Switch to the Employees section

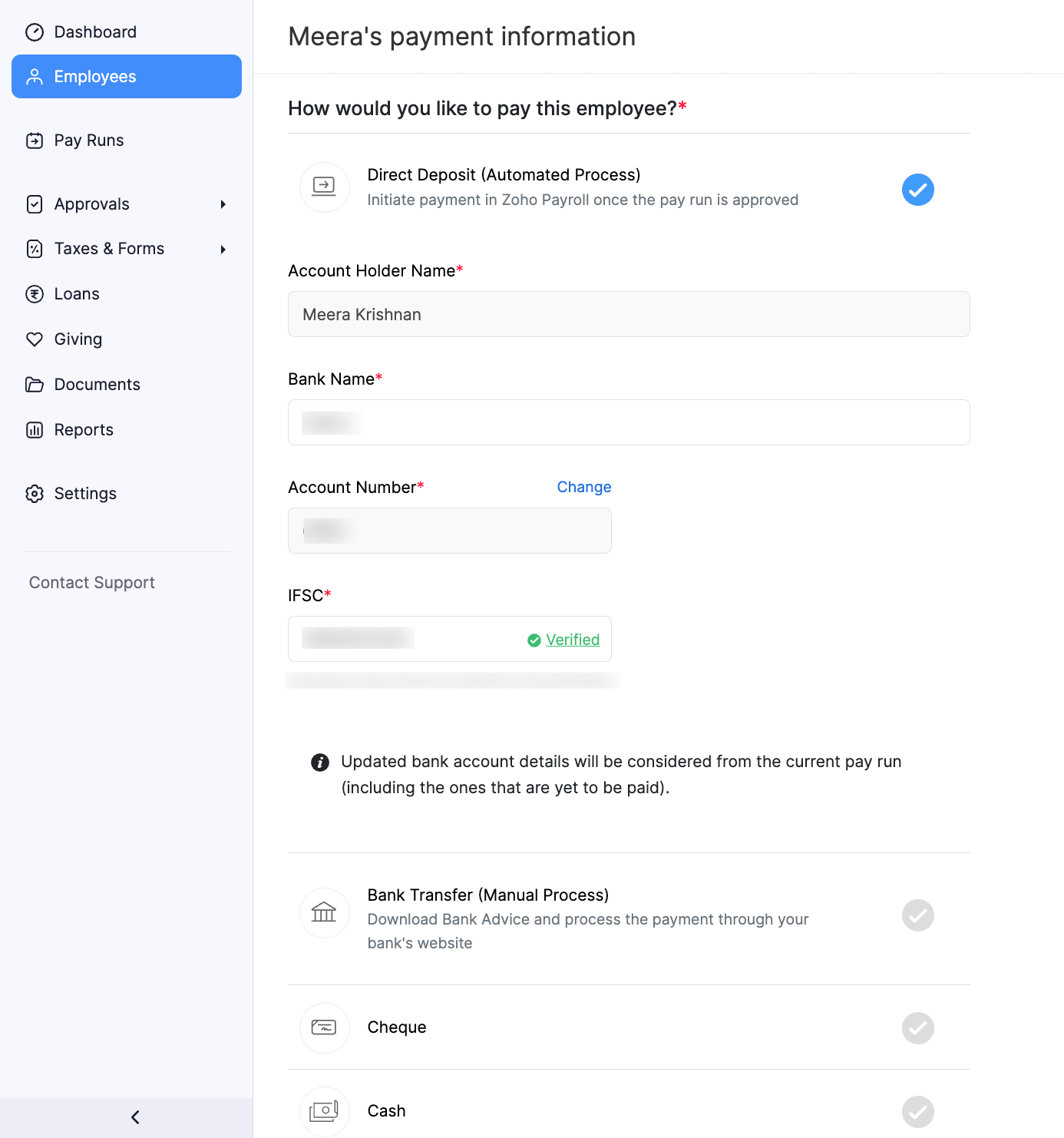(94, 76)
